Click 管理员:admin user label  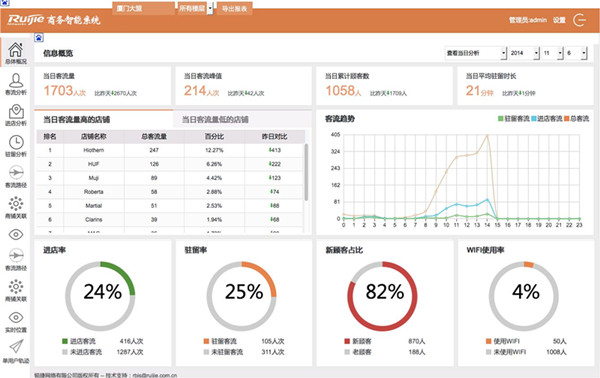(x=528, y=20)
